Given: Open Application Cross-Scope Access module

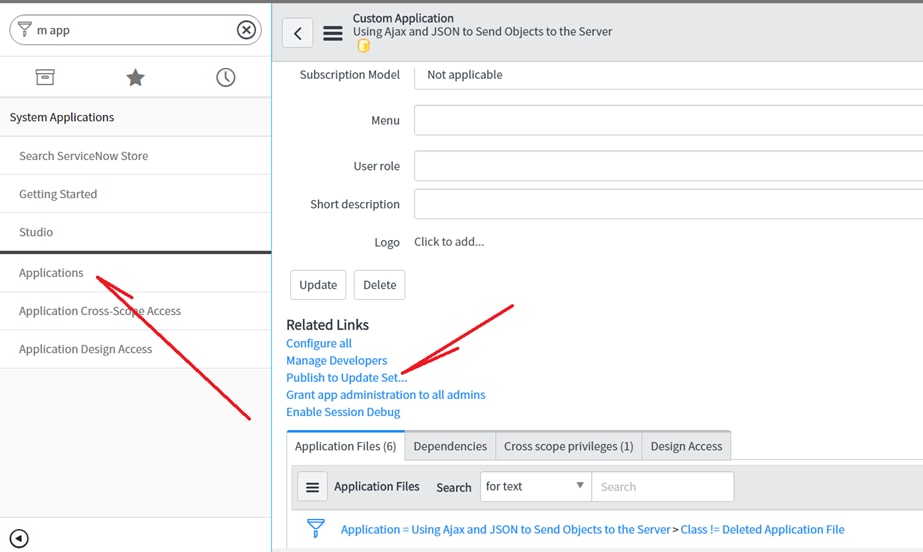Looking at the screenshot, I should (99, 311).
